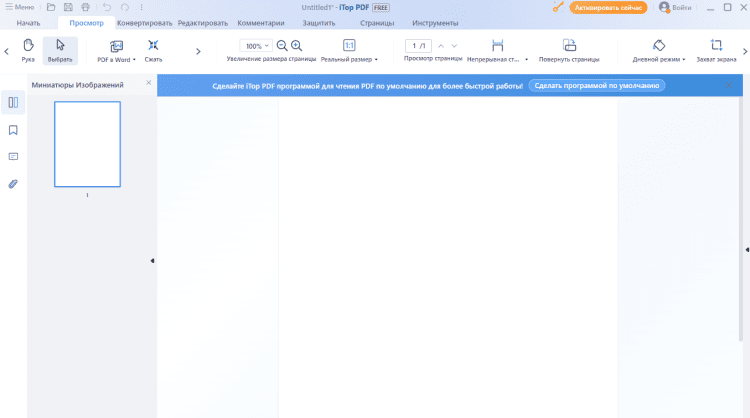
Task: Toggle Реальный размер 1:1 view
Action: (349, 46)
